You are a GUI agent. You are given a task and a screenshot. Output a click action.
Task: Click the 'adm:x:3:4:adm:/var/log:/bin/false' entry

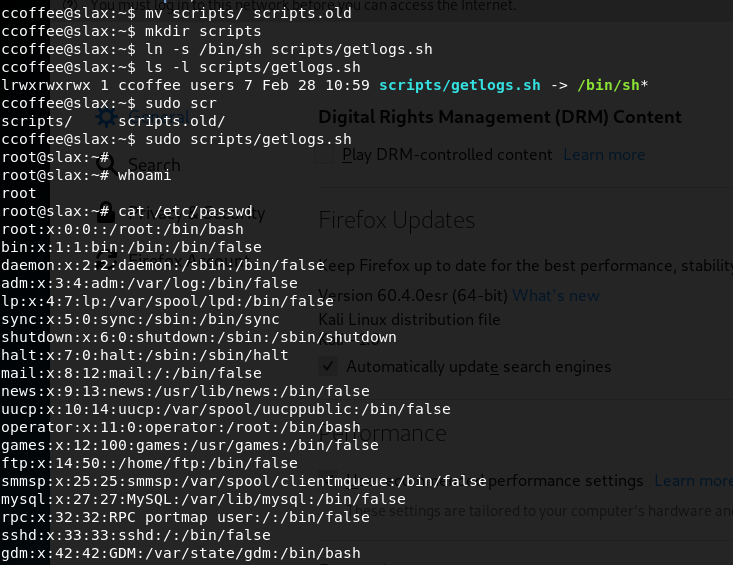[x=150, y=283]
